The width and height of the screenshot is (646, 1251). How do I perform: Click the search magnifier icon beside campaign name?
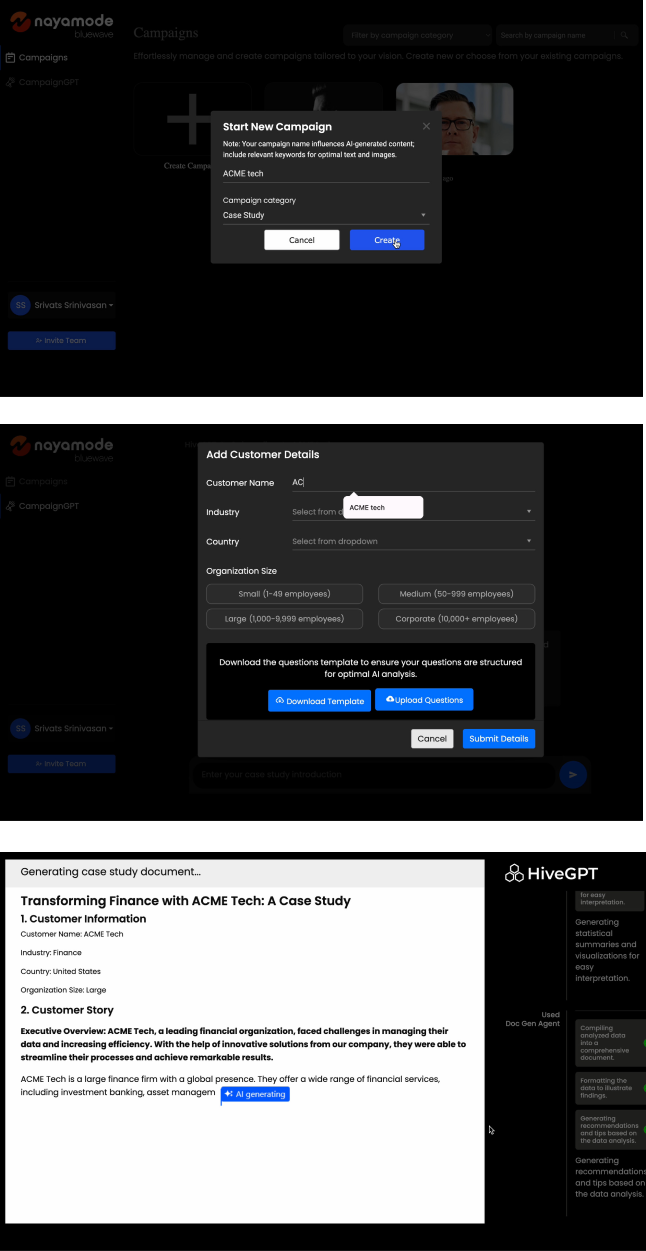625,36
